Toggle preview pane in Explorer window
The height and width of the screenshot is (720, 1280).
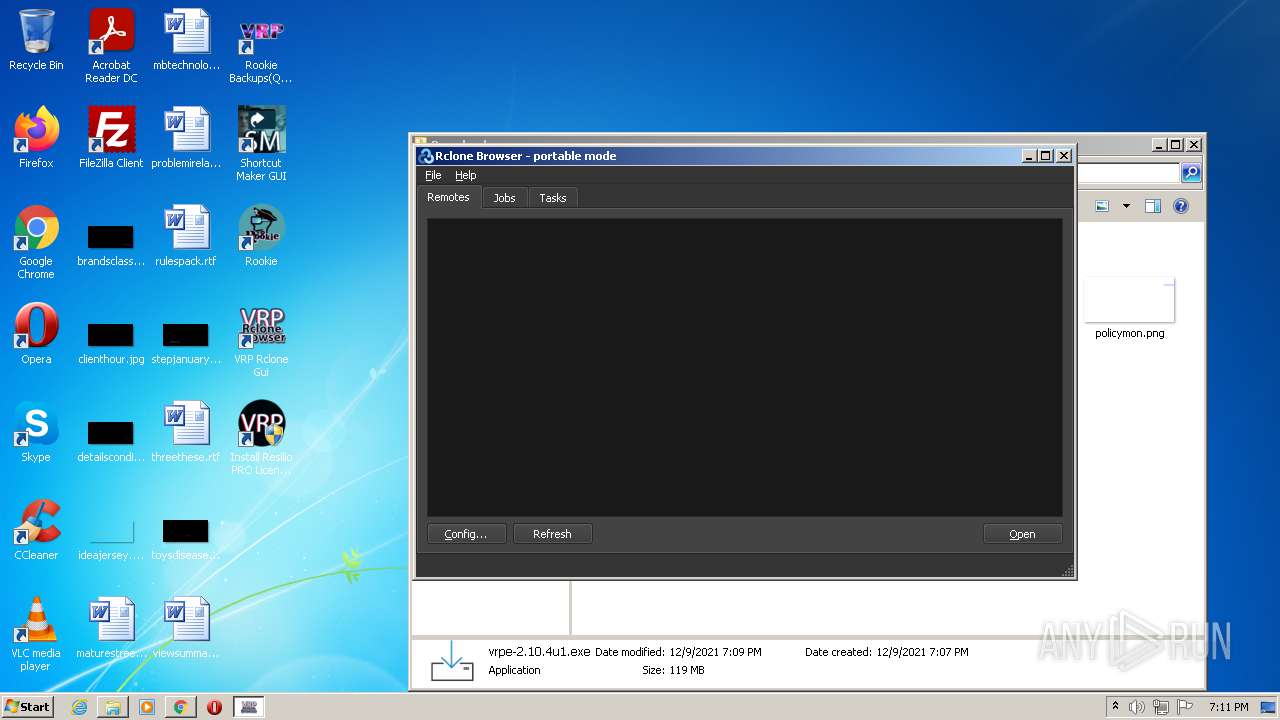(1153, 206)
